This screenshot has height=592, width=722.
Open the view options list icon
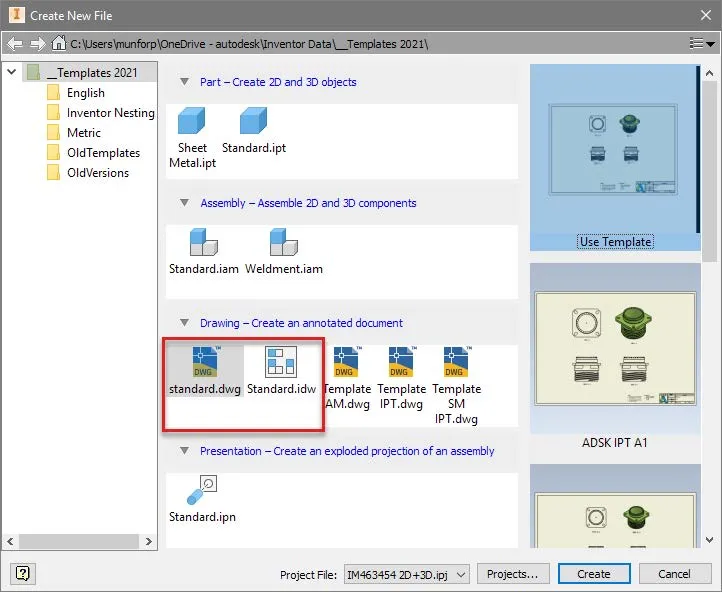coord(702,43)
